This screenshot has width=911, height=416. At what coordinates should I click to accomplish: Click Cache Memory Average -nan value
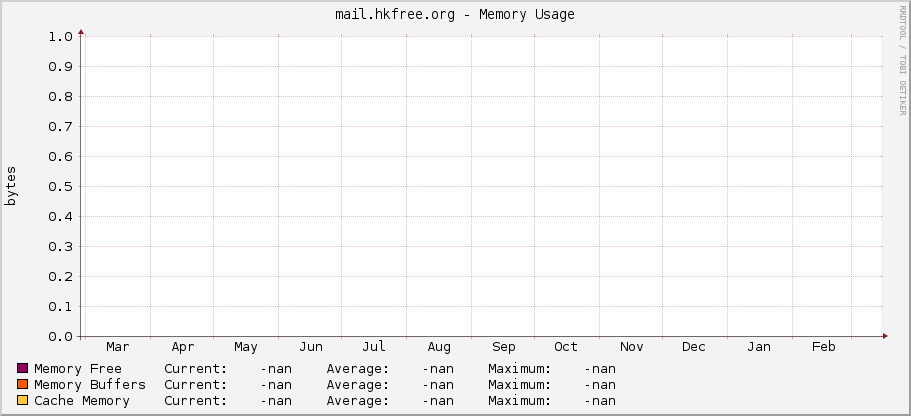(438, 401)
